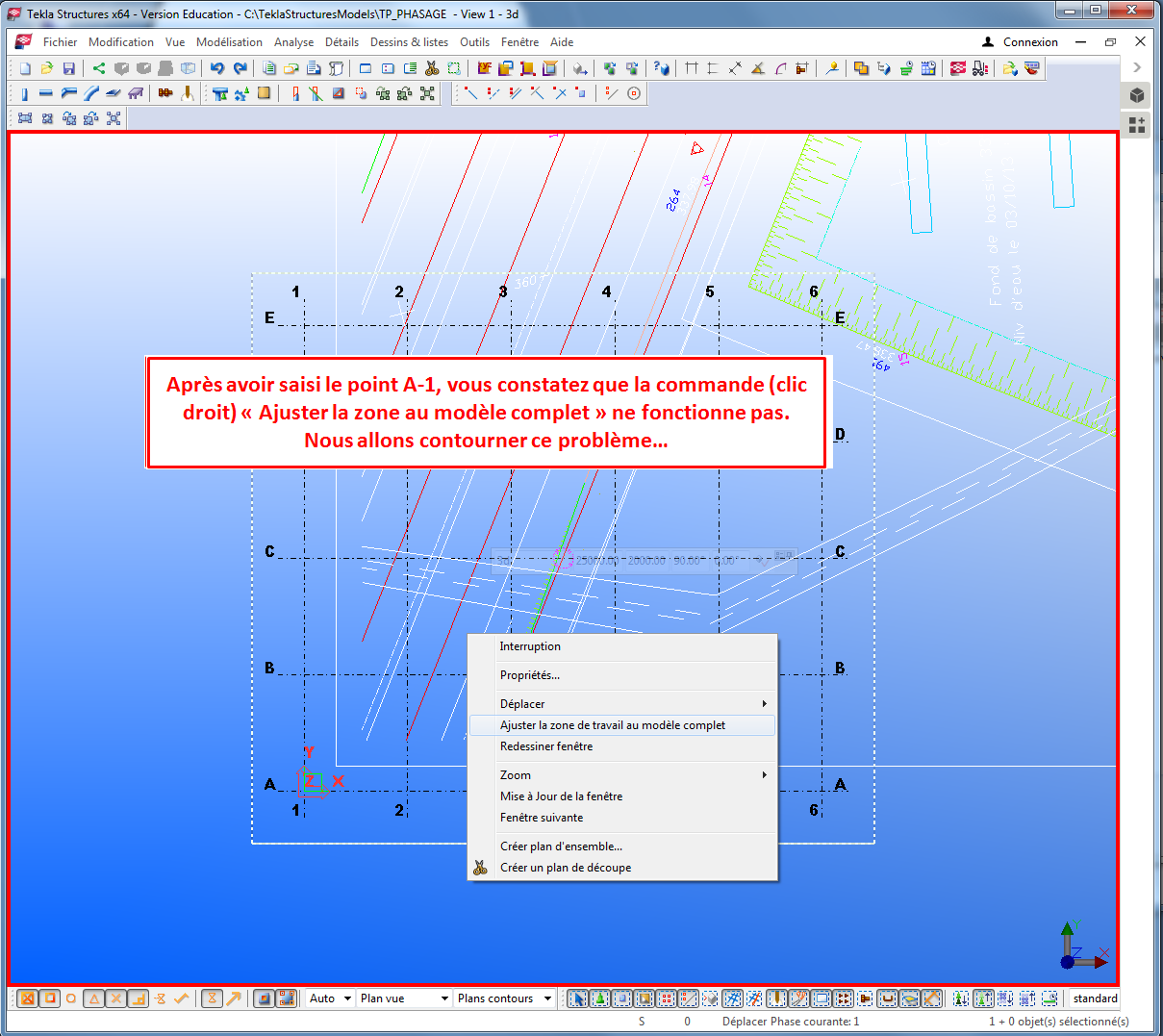Click the steel column tool icon
Viewport: 1163px width, 1036px height.
click(x=24, y=93)
